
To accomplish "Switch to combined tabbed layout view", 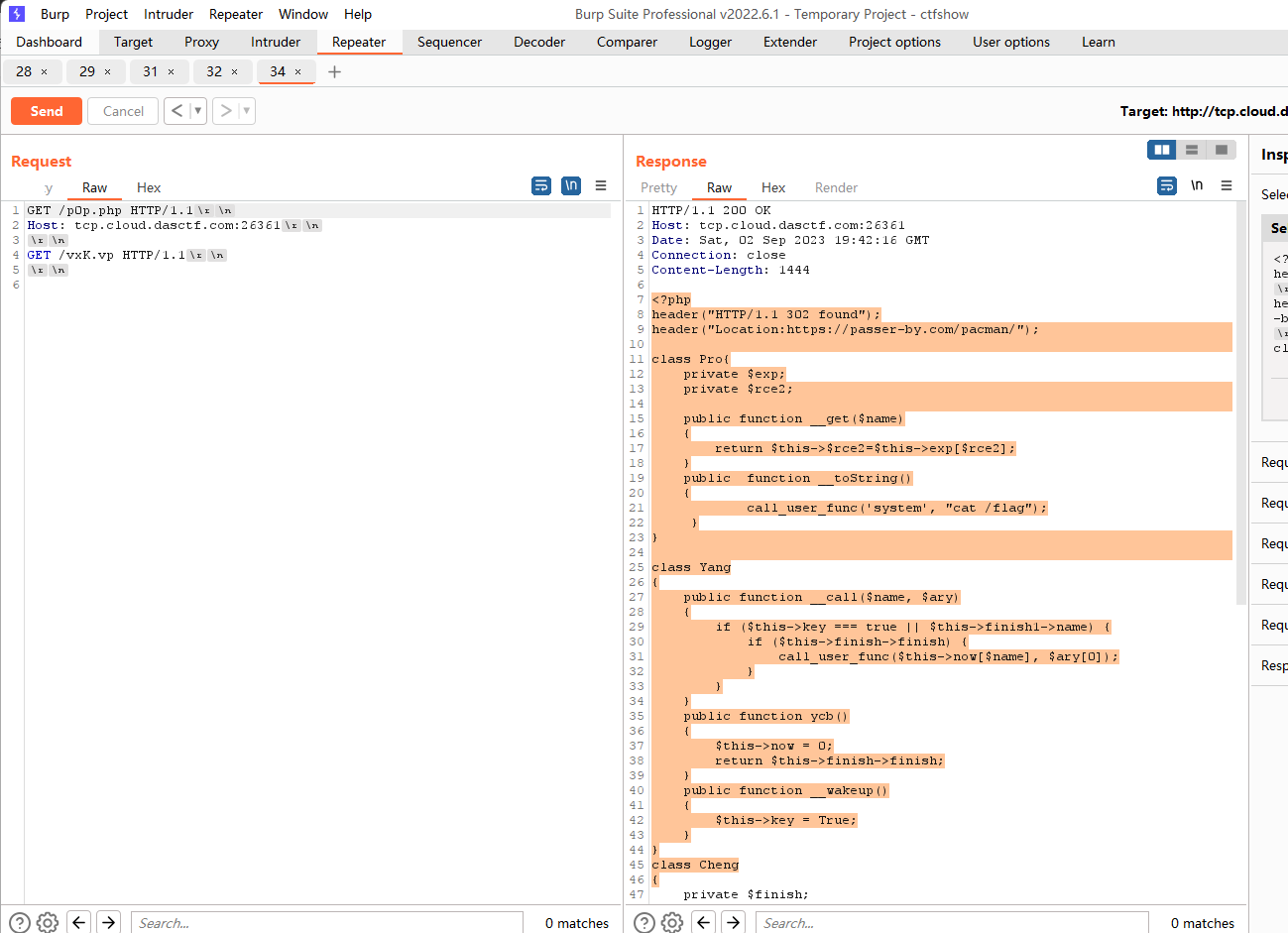I will coord(1222,150).
